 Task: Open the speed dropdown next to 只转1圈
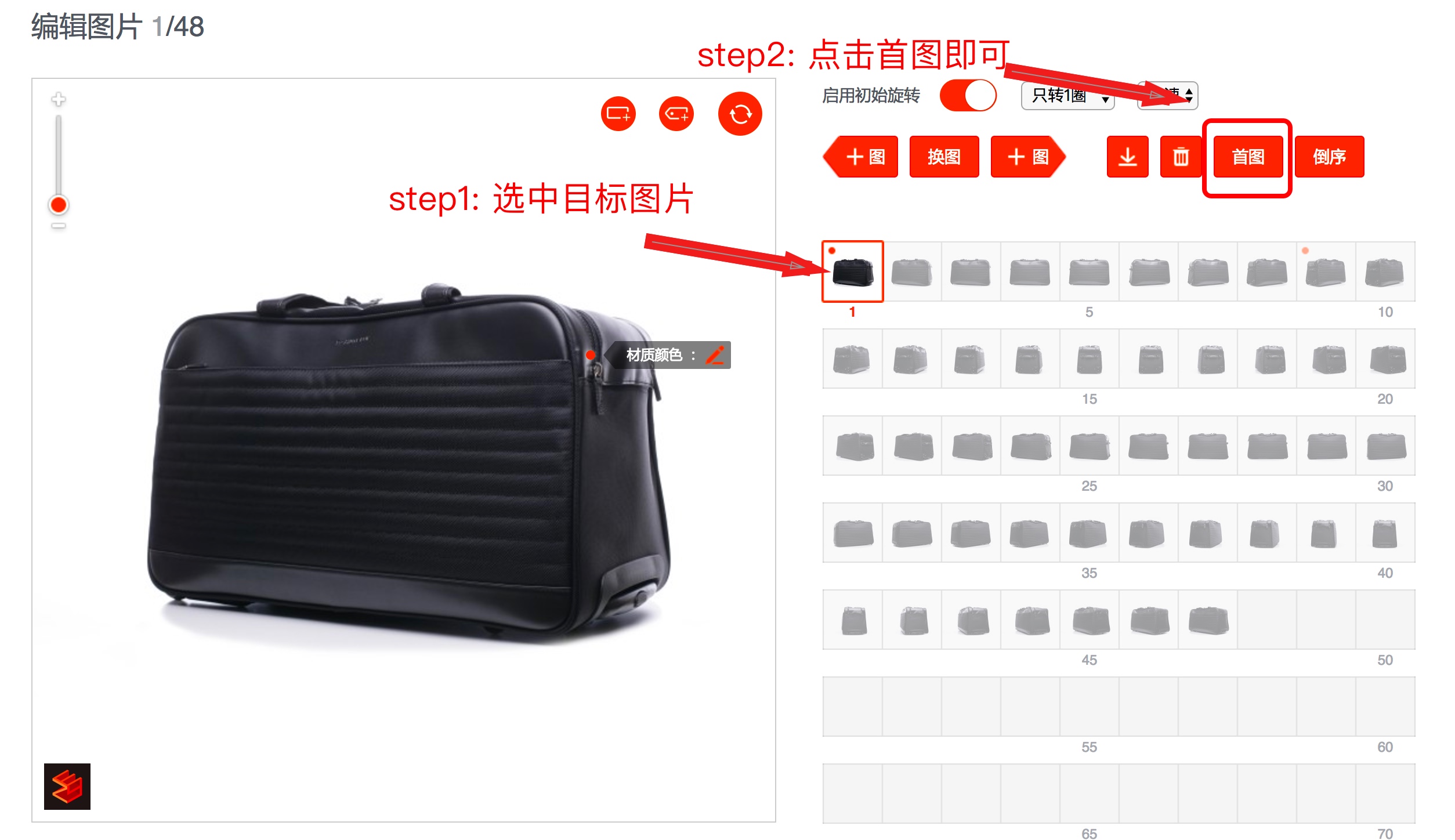tap(1168, 95)
